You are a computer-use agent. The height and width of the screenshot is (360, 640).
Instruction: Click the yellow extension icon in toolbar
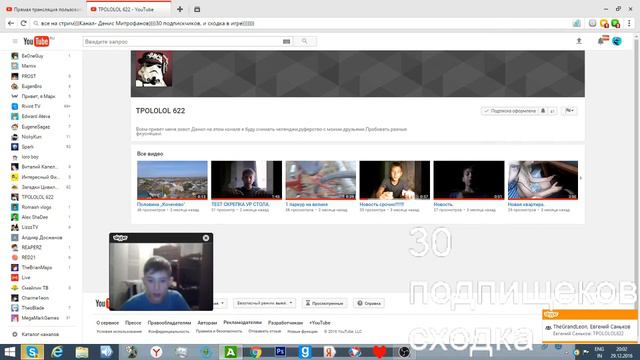coord(604,23)
